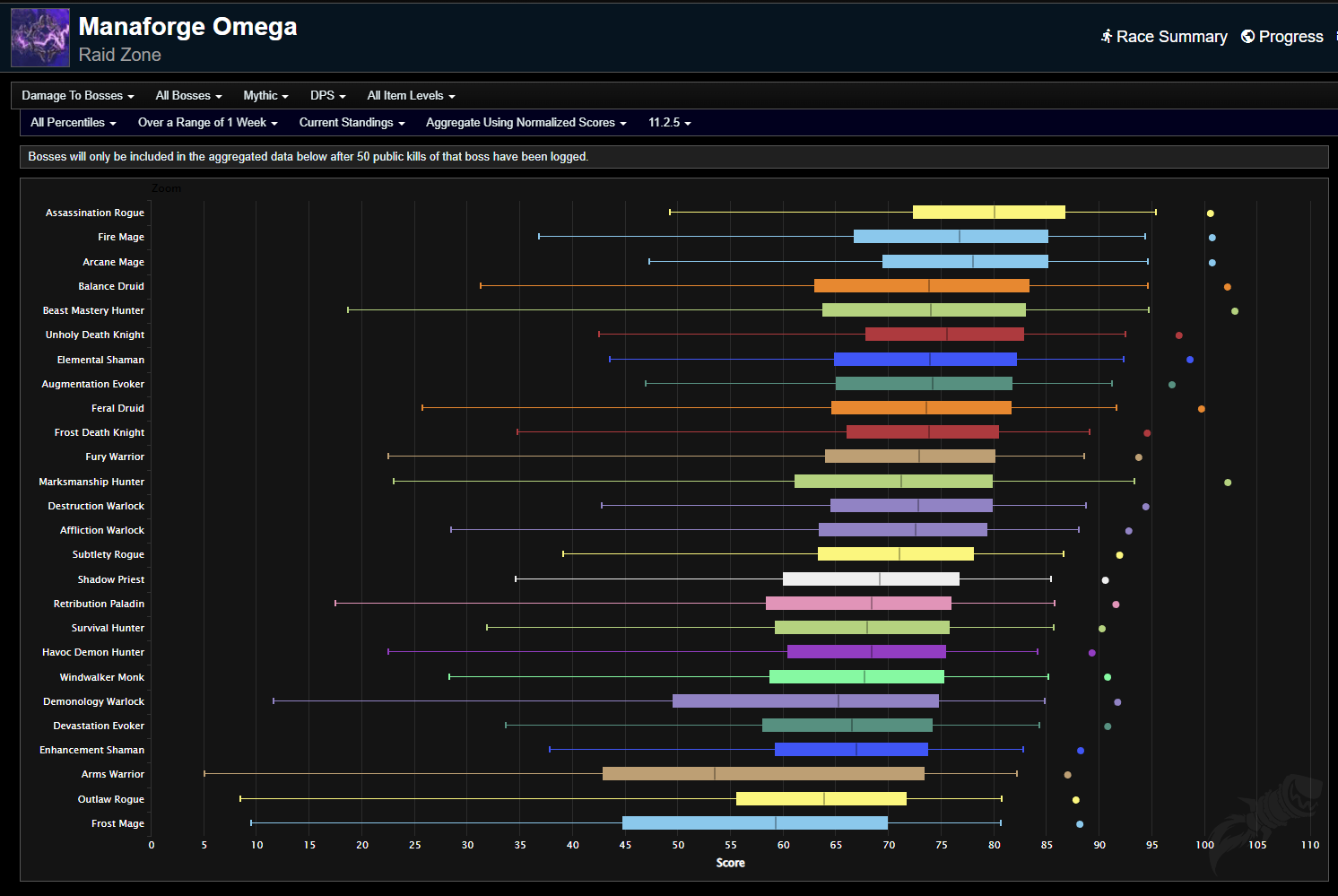The width and height of the screenshot is (1338, 896).
Task: Click the Frost Mage axis label
Action: click(x=117, y=823)
